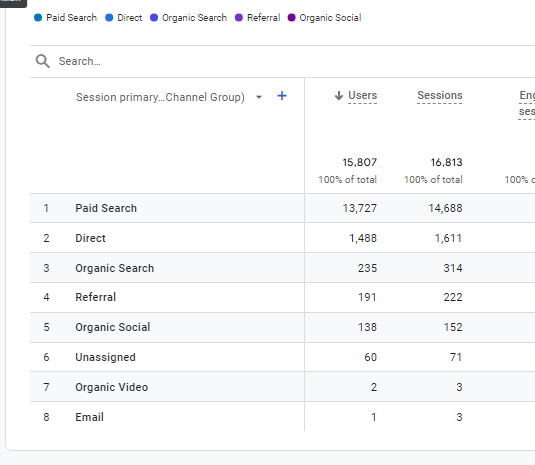This screenshot has height=465, width=535.
Task: Click the Unassigned table row name
Action: pos(105,357)
